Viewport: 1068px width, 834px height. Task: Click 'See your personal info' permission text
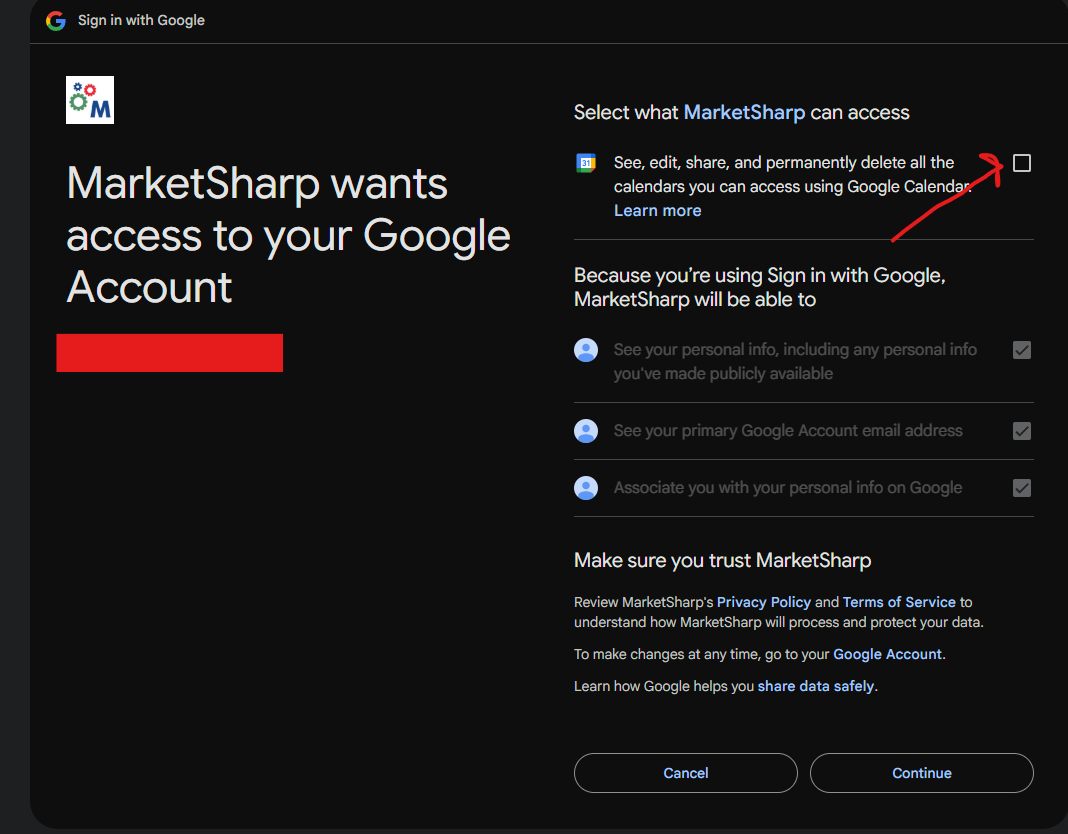point(795,362)
